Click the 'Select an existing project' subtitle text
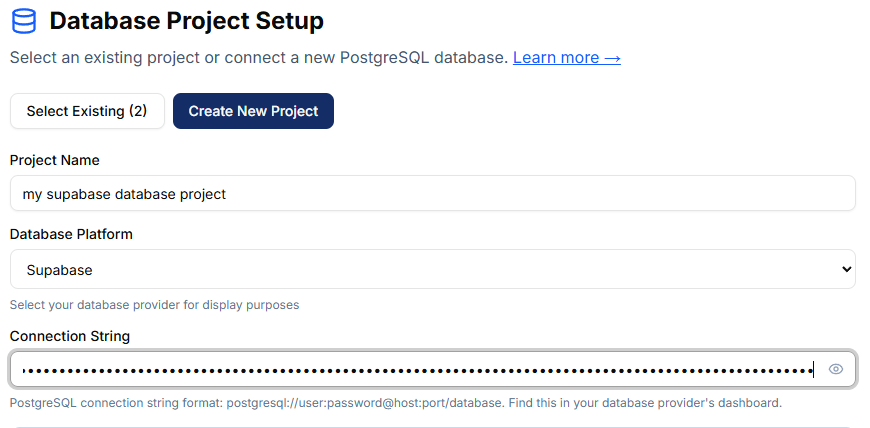 coord(259,58)
